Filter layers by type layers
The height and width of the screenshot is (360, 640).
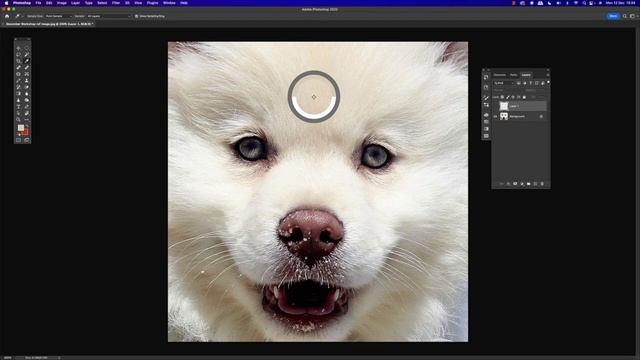coord(531,83)
